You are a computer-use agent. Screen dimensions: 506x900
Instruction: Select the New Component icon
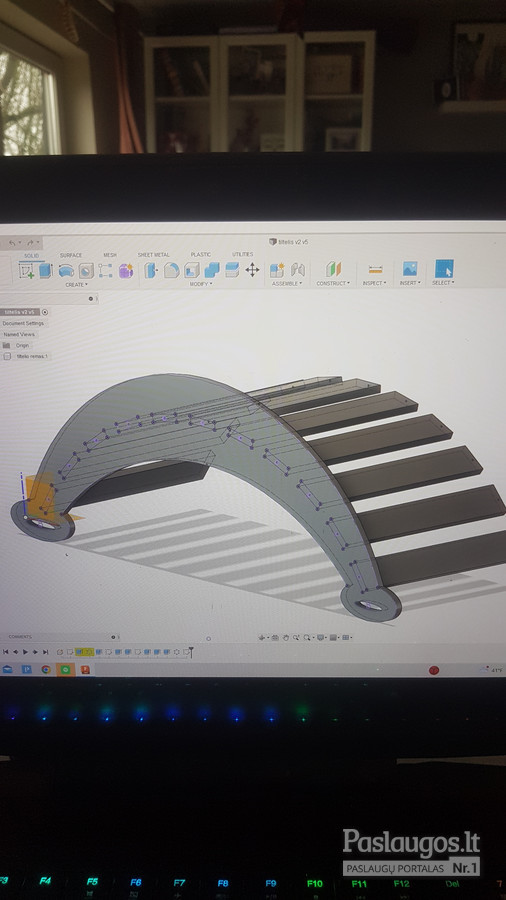click(x=277, y=270)
